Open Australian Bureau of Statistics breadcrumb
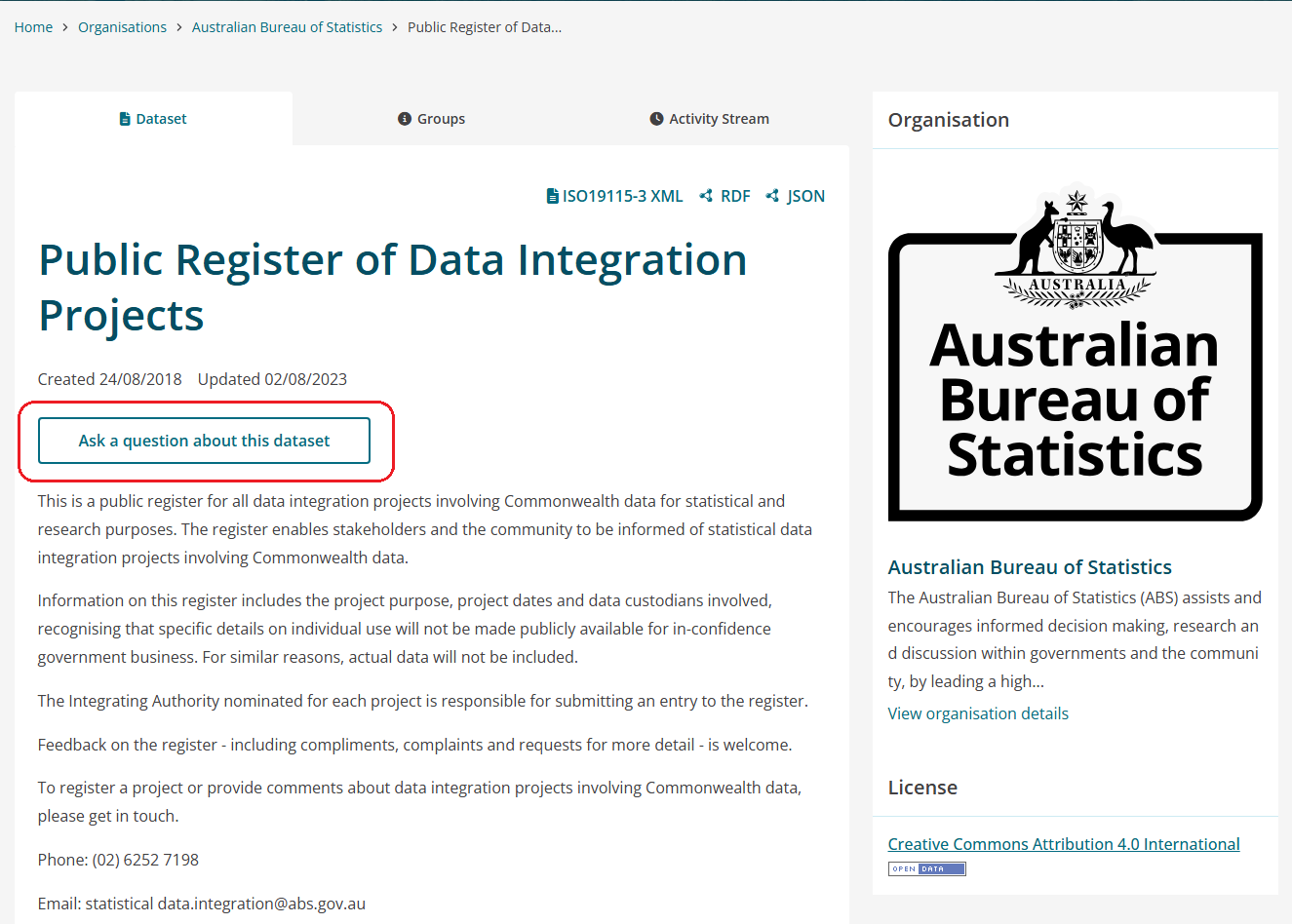The height and width of the screenshot is (924, 1292). click(x=287, y=27)
